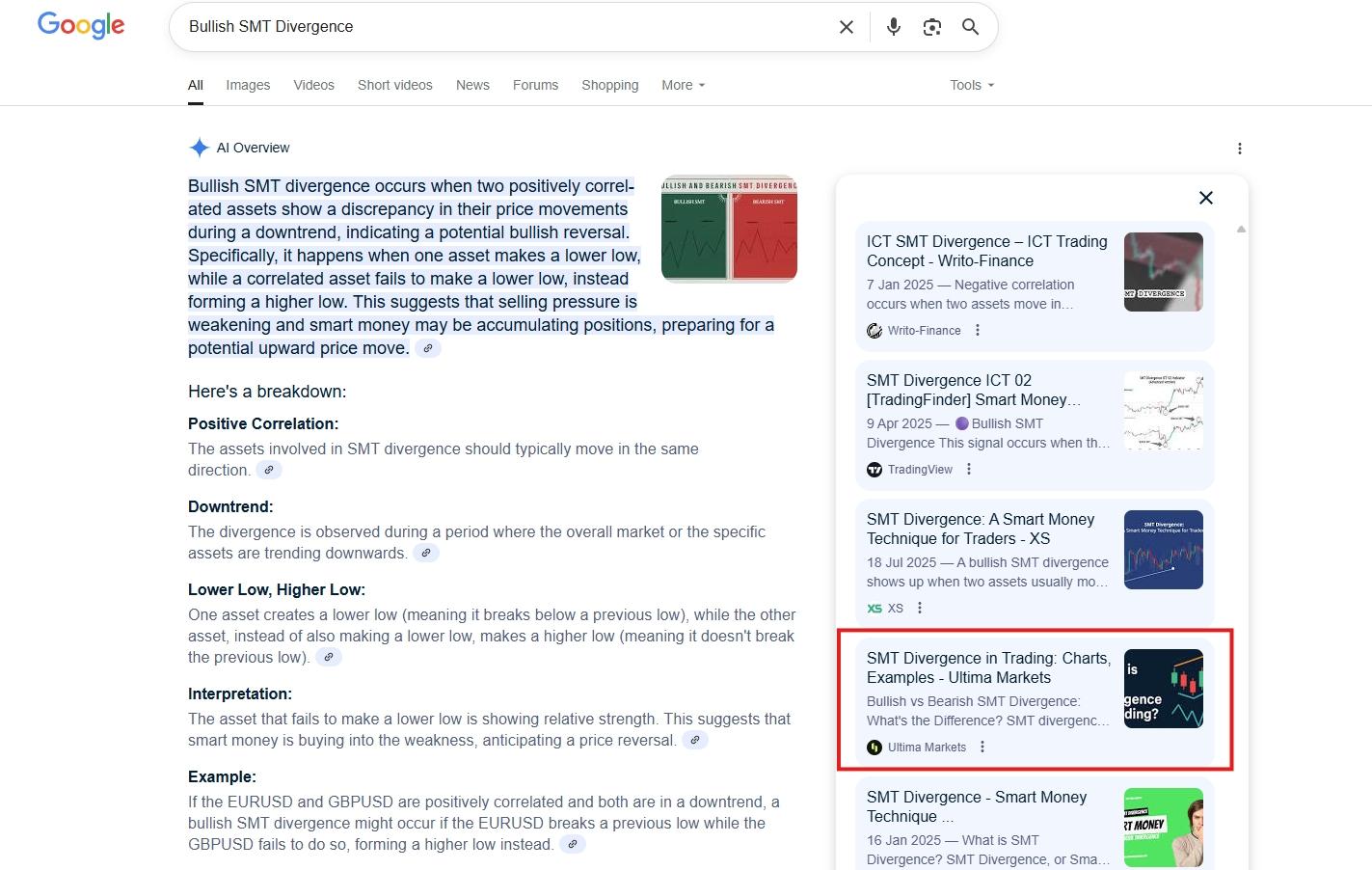Click the 'AI Overview' label

[253, 148]
